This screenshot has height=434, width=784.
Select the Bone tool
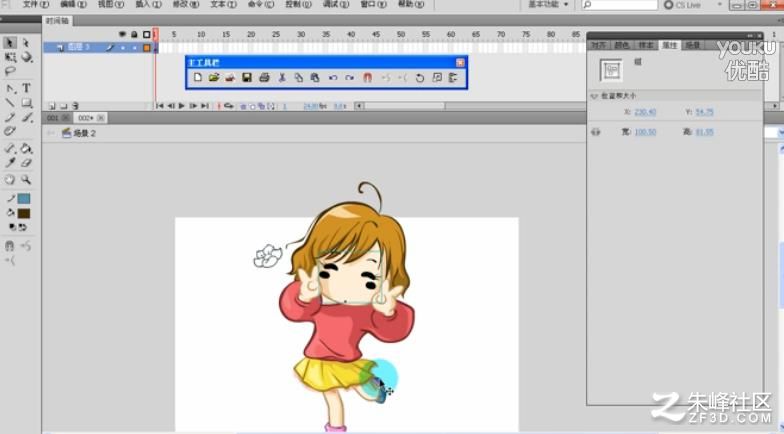pyautogui.click(x=10, y=148)
